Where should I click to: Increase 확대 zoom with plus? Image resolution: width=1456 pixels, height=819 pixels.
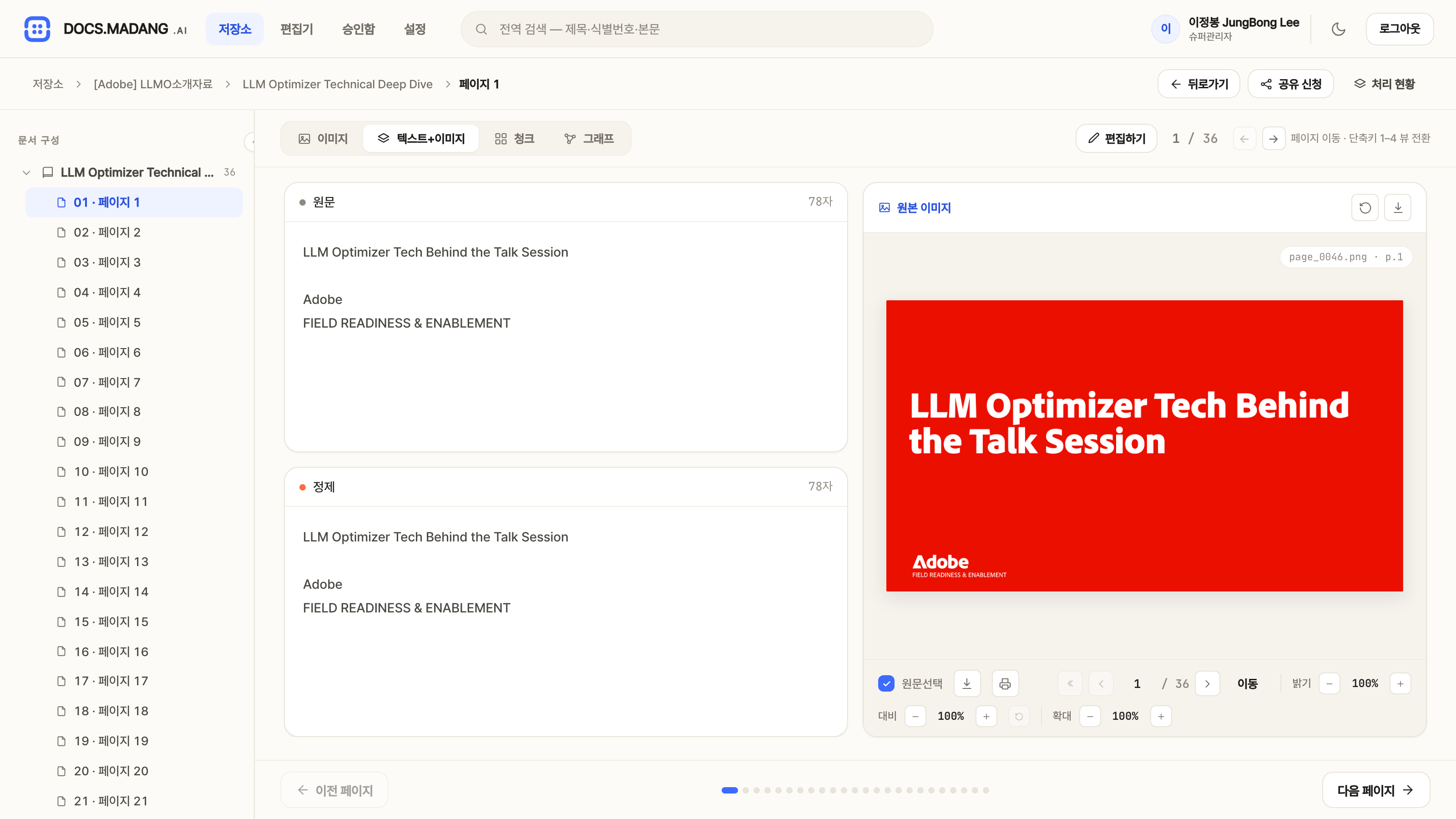[1161, 717]
